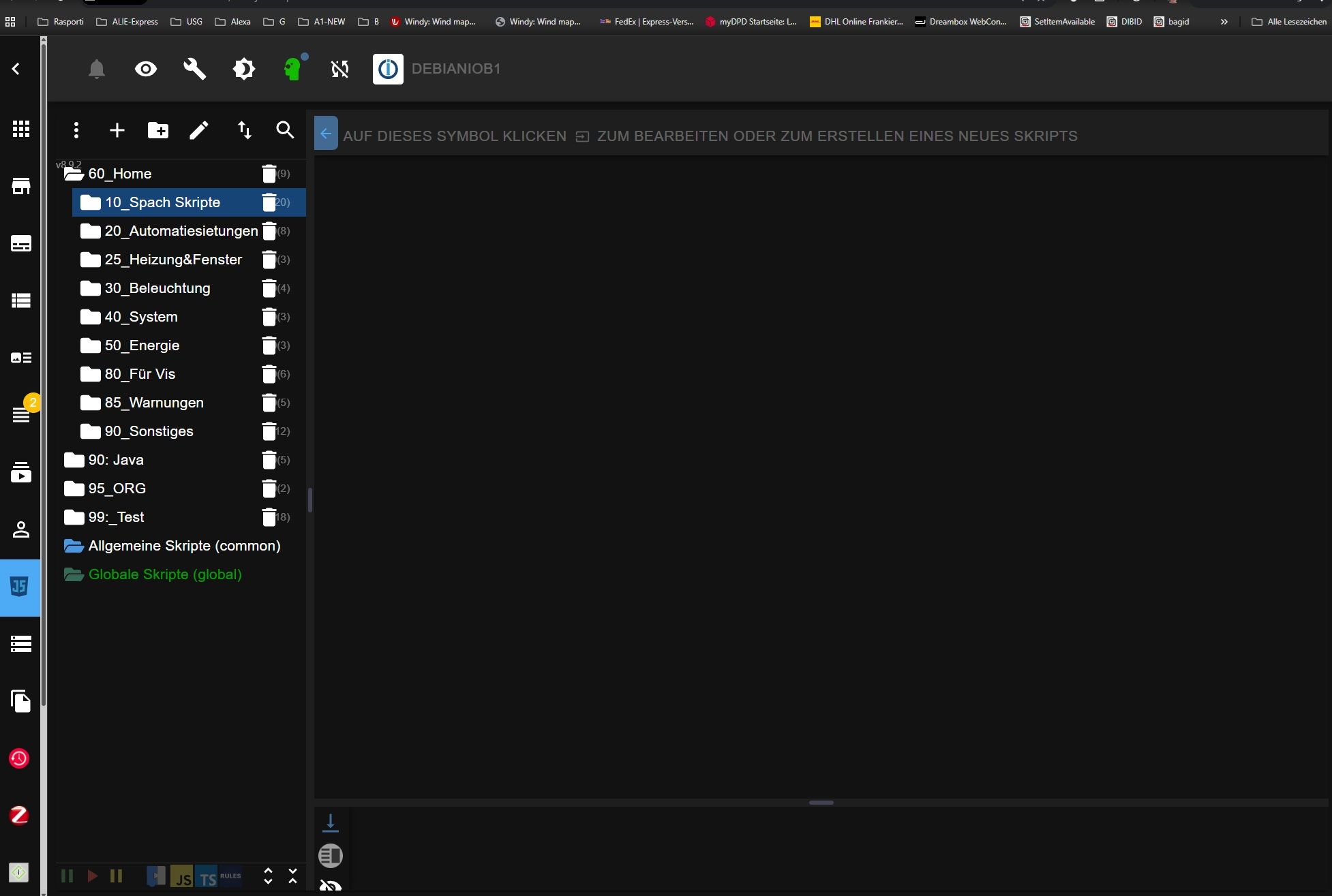
Task: Collapse all folders with inward arrows
Action: [293, 876]
